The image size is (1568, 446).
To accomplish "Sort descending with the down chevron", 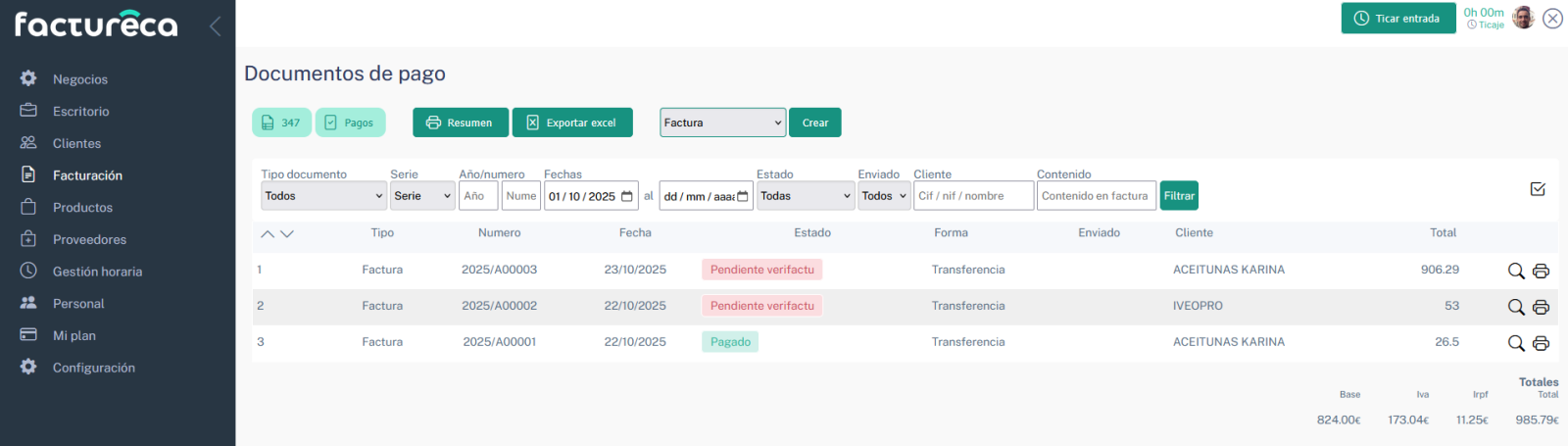I will click(x=287, y=233).
